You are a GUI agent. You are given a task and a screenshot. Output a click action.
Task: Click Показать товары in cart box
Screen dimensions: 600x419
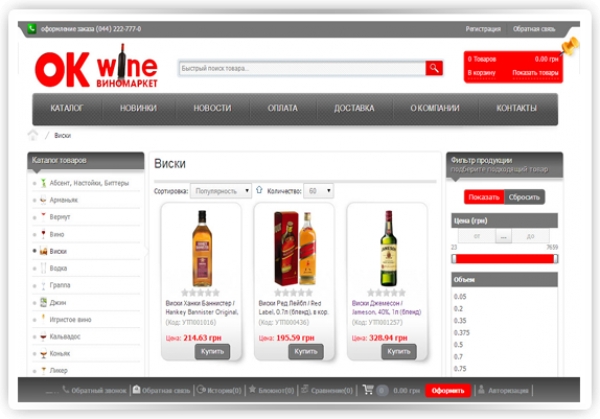tap(535, 73)
